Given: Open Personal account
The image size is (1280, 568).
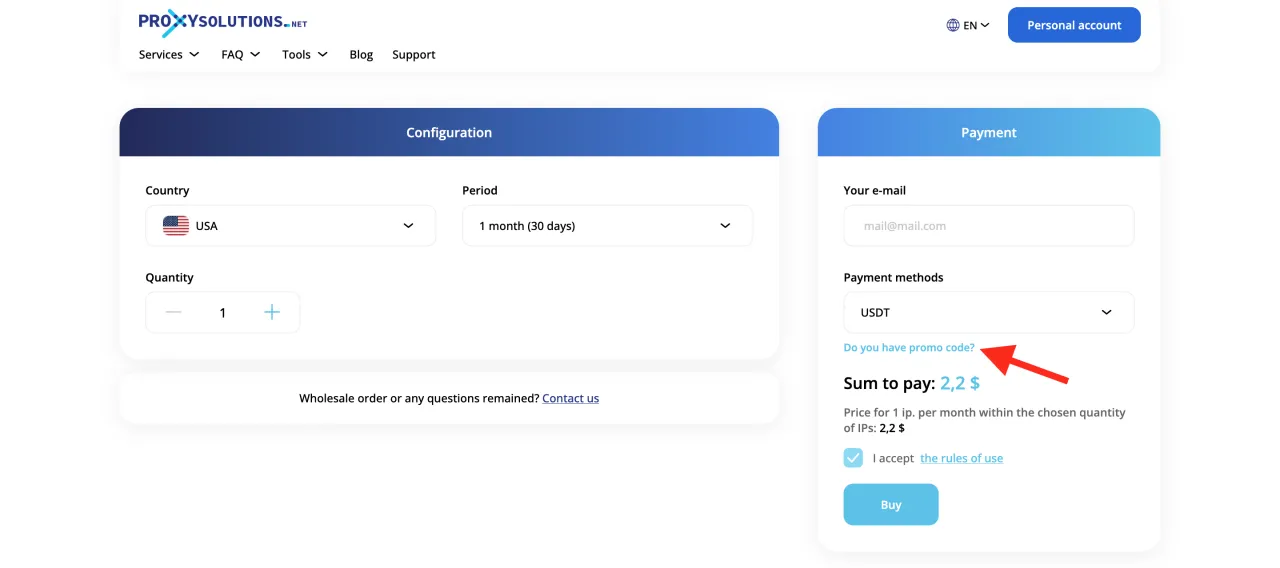Looking at the screenshot, I should pyautogui.click(x=1074, y=25).
